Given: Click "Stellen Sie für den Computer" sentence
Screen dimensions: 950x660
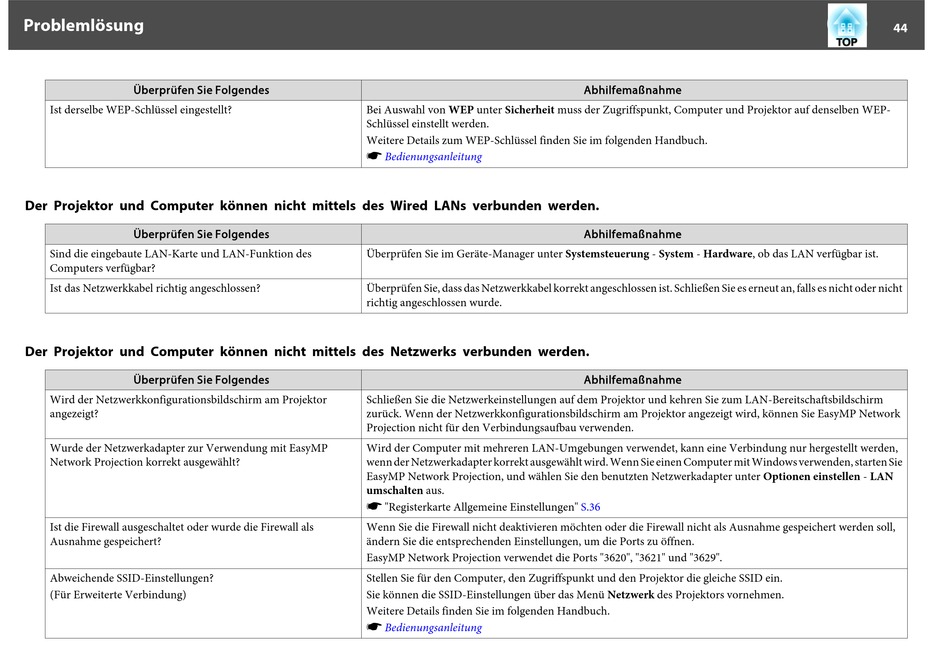Looking at the screenshot, I should tap(574, 578).
